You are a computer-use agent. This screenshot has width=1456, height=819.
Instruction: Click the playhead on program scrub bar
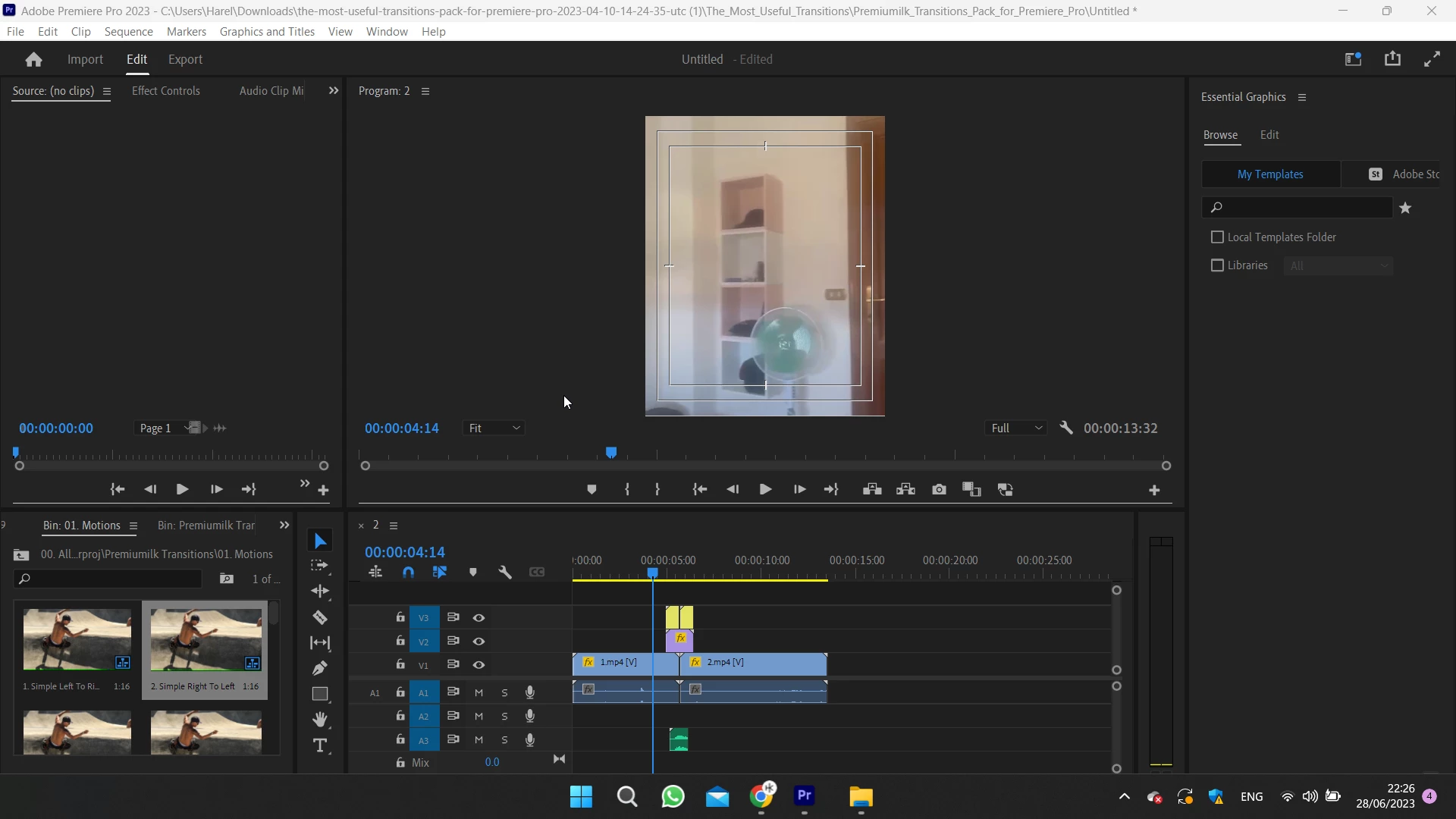click(611, 453)
